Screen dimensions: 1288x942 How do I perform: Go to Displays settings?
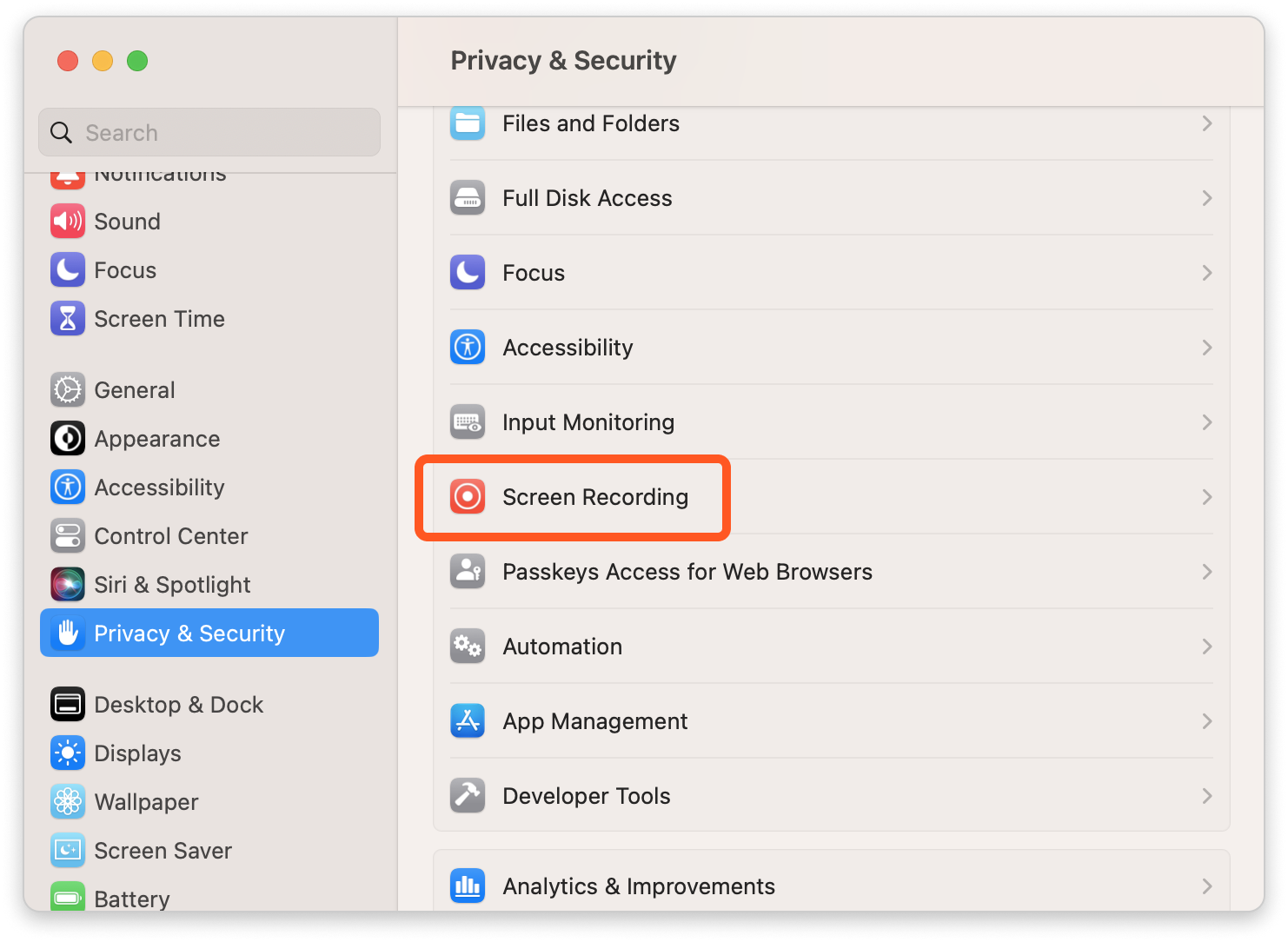point(137,753)
